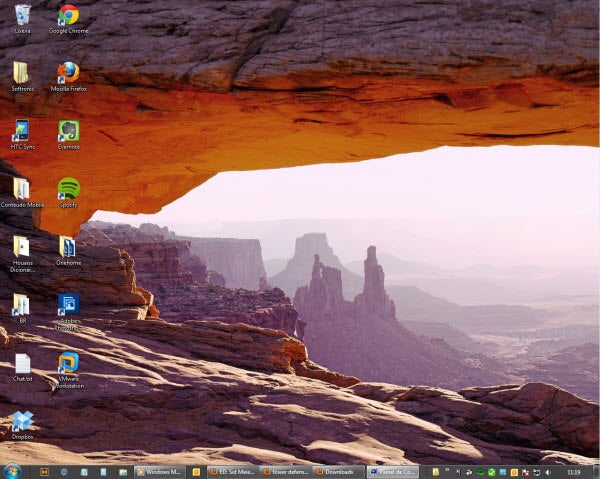The height and width of the screenshot is (479, 600).
Task: Click the Windows Start orb button
Action: click(x=12, y=471)
